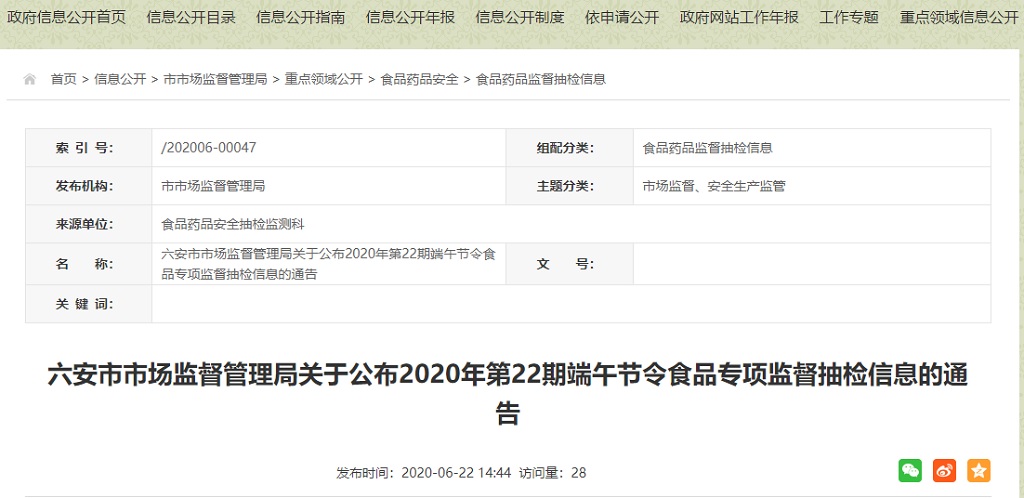Viewport: 1024px width, 498px height.
Task: Go to 食品药品监督抽检信息 breadcrumb link
Action: coord(541,80)
